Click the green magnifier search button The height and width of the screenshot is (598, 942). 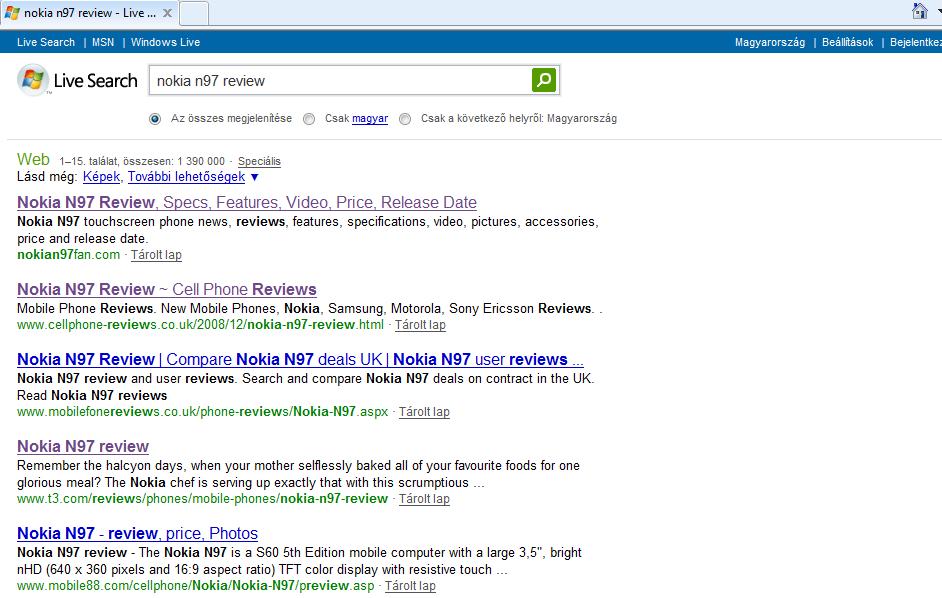tap(544, 80)
